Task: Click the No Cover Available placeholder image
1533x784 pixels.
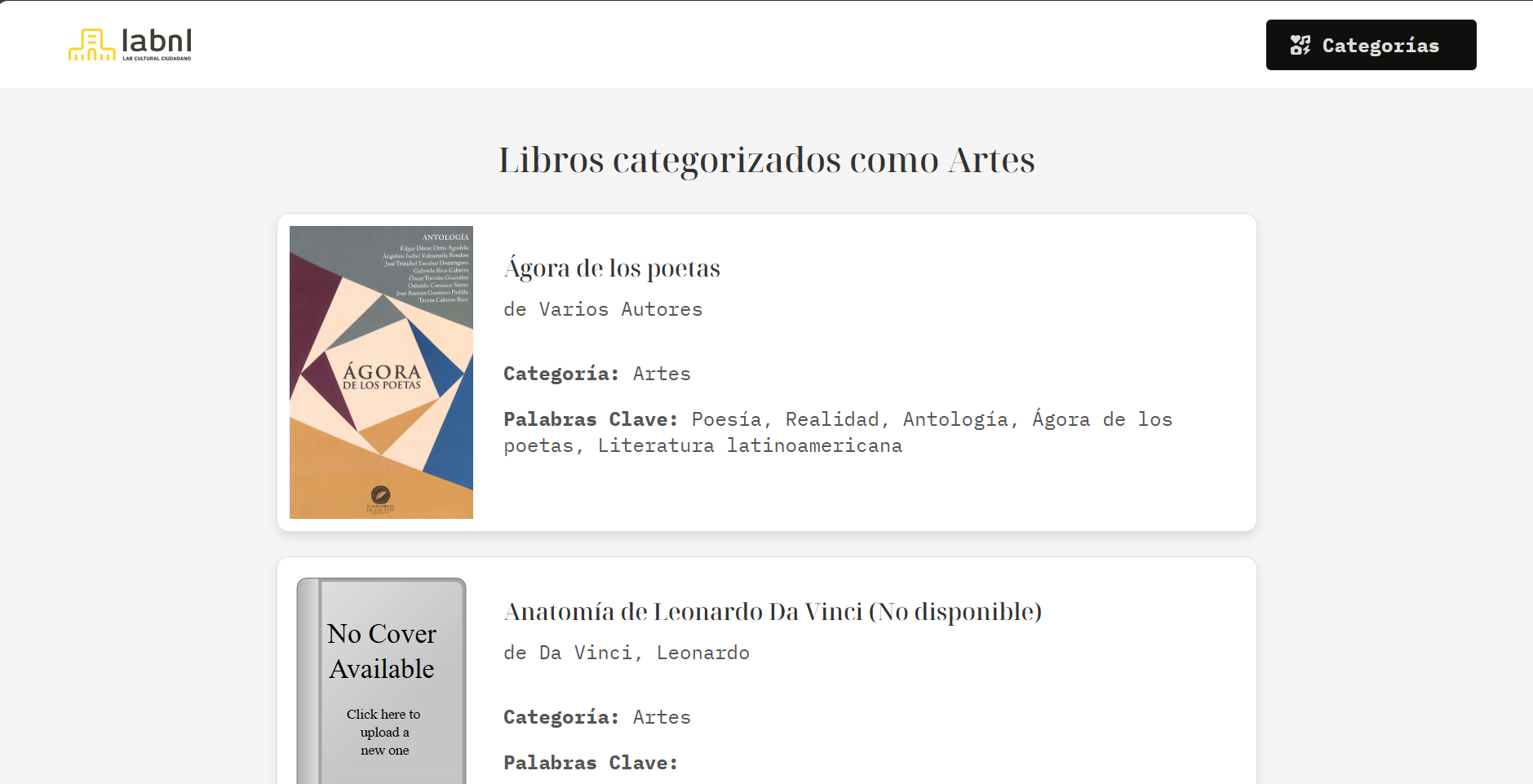Action: pos(381,681)
